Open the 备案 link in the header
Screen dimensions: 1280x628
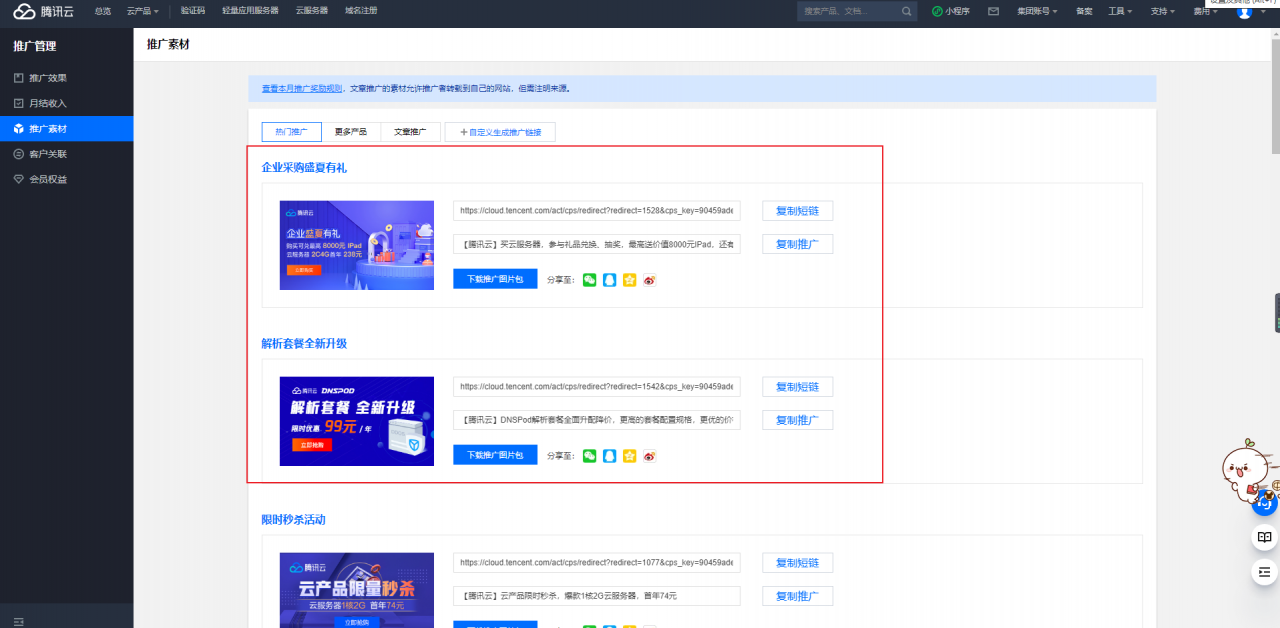(1084, 11)
